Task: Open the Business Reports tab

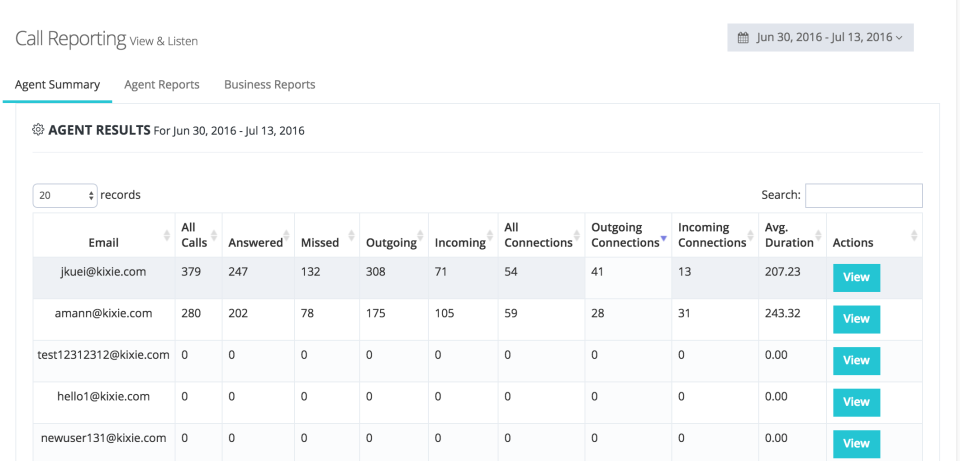Action: 269,85
